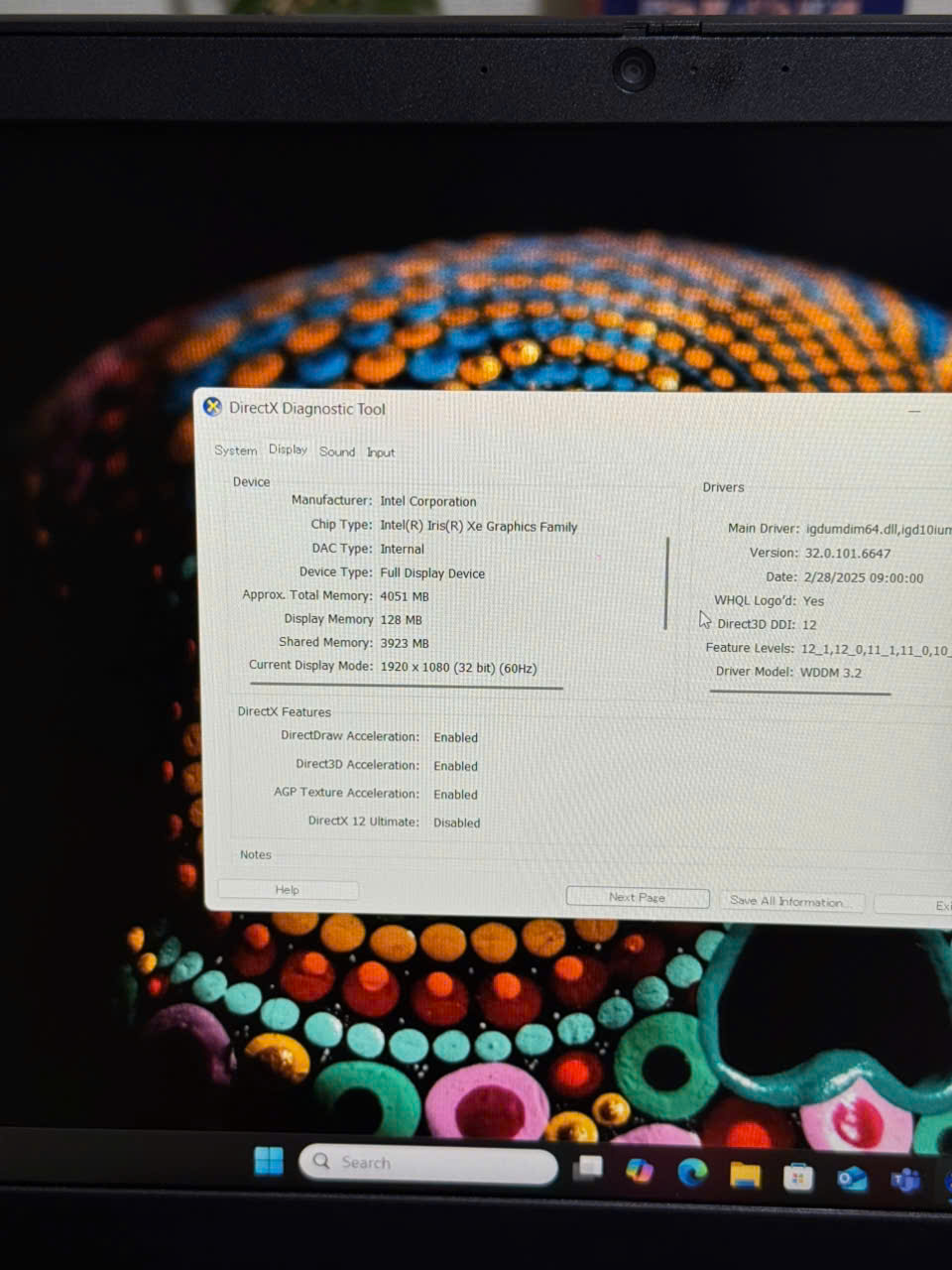Open Microsoft Edge browser
This screenshot has height=1270, width=952.
(692, 1173)
